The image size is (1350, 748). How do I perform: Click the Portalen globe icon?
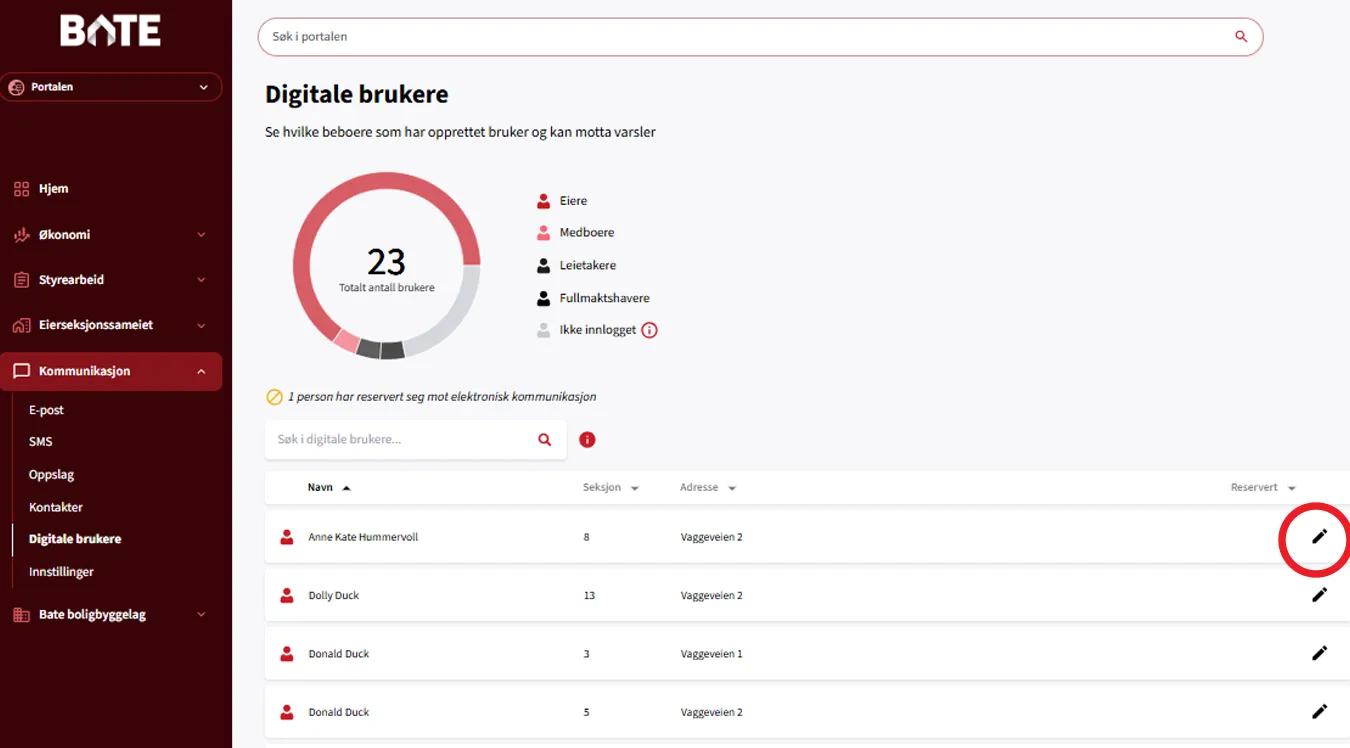16,87
